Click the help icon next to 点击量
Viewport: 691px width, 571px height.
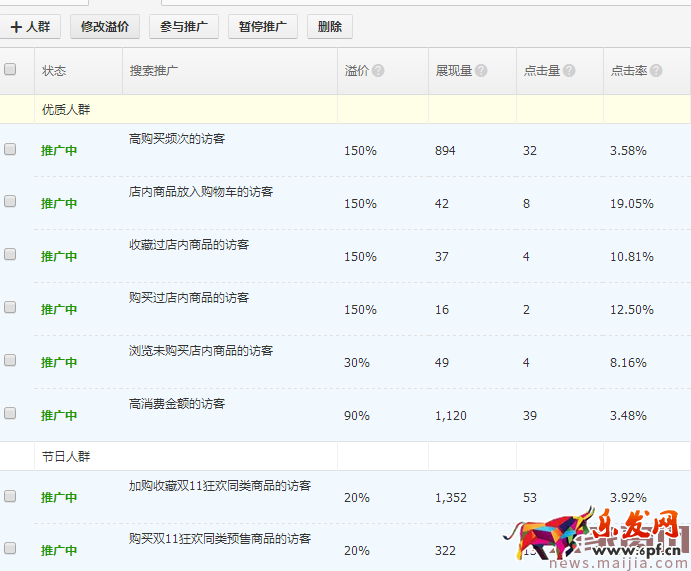pyautogui.click(x=569, y=71)
